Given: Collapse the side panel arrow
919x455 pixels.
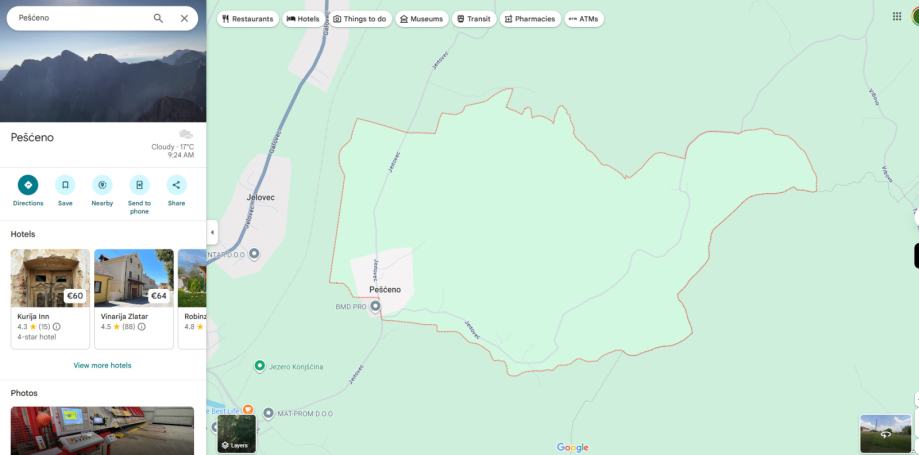Looking at the screenshot, I should (x=212, y=232).
